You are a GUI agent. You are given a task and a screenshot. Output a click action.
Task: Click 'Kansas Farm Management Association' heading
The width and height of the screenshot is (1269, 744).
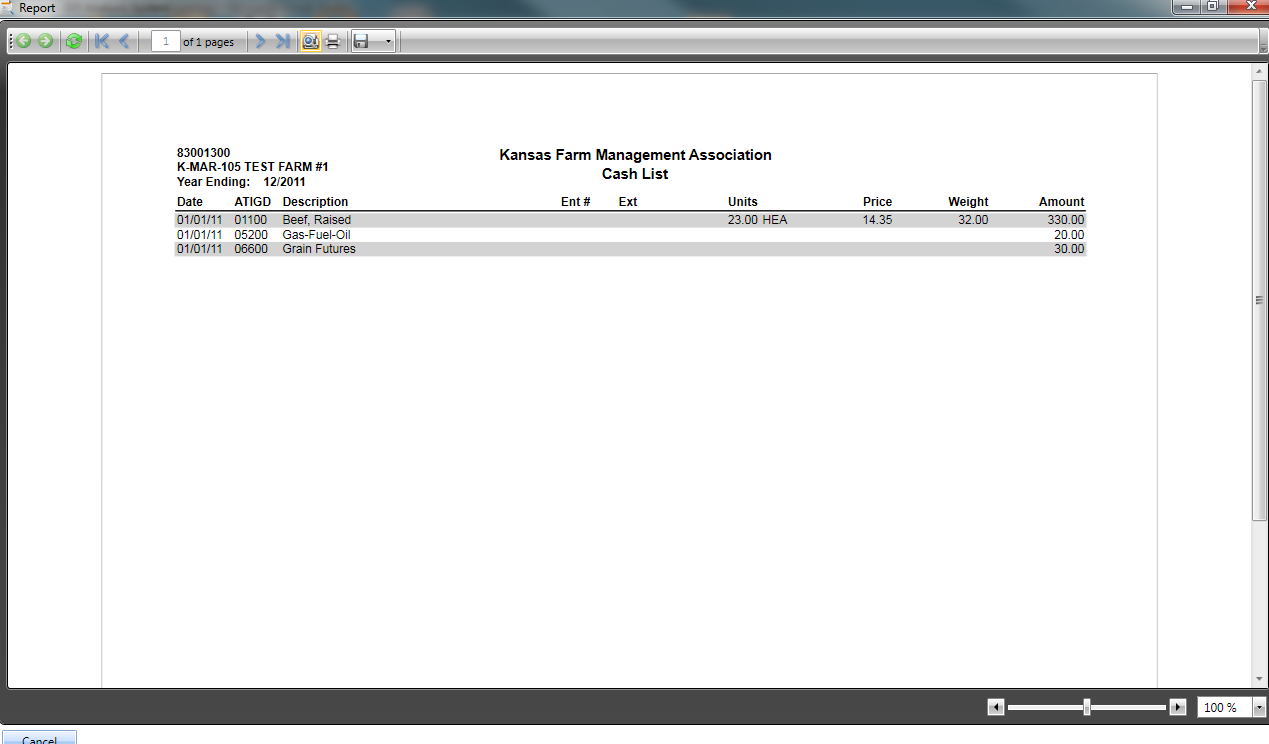[635, 155]
